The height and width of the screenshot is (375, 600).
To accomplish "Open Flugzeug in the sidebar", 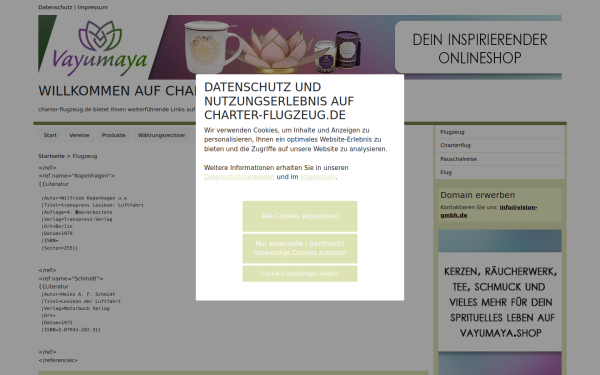I will click(x=500, y=132).
